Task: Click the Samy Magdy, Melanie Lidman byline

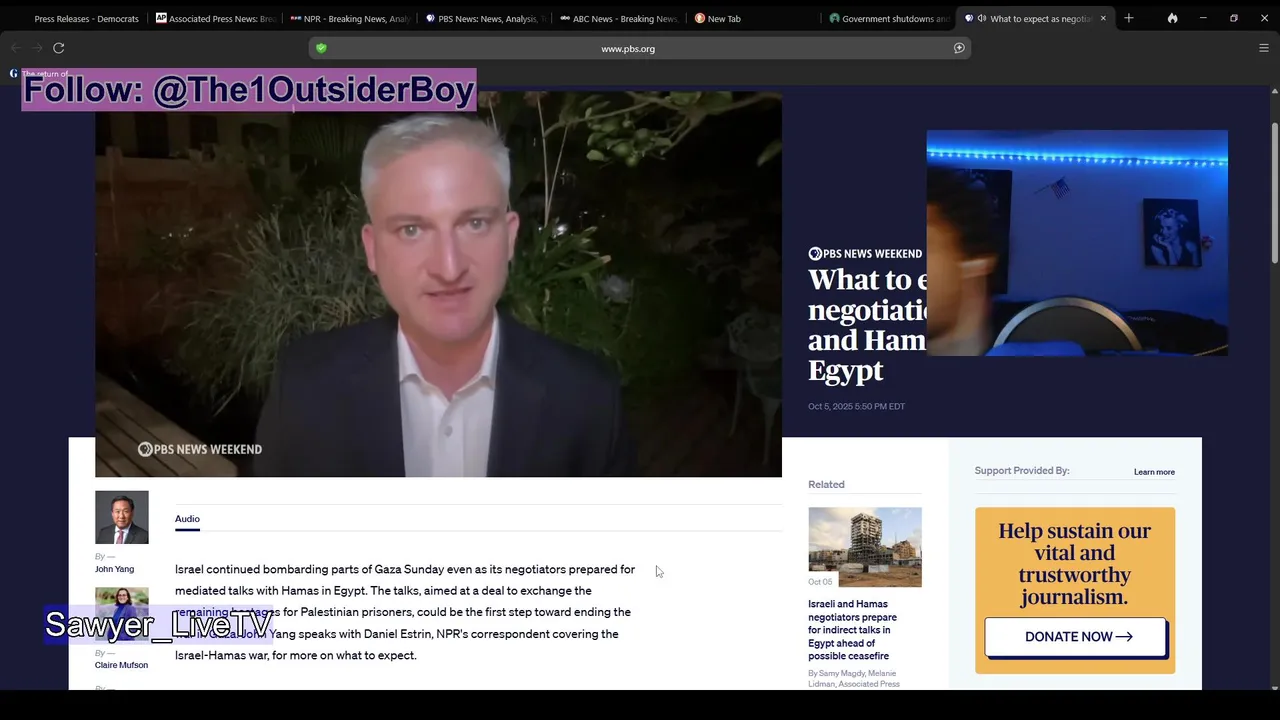Action: click(854, 679)
